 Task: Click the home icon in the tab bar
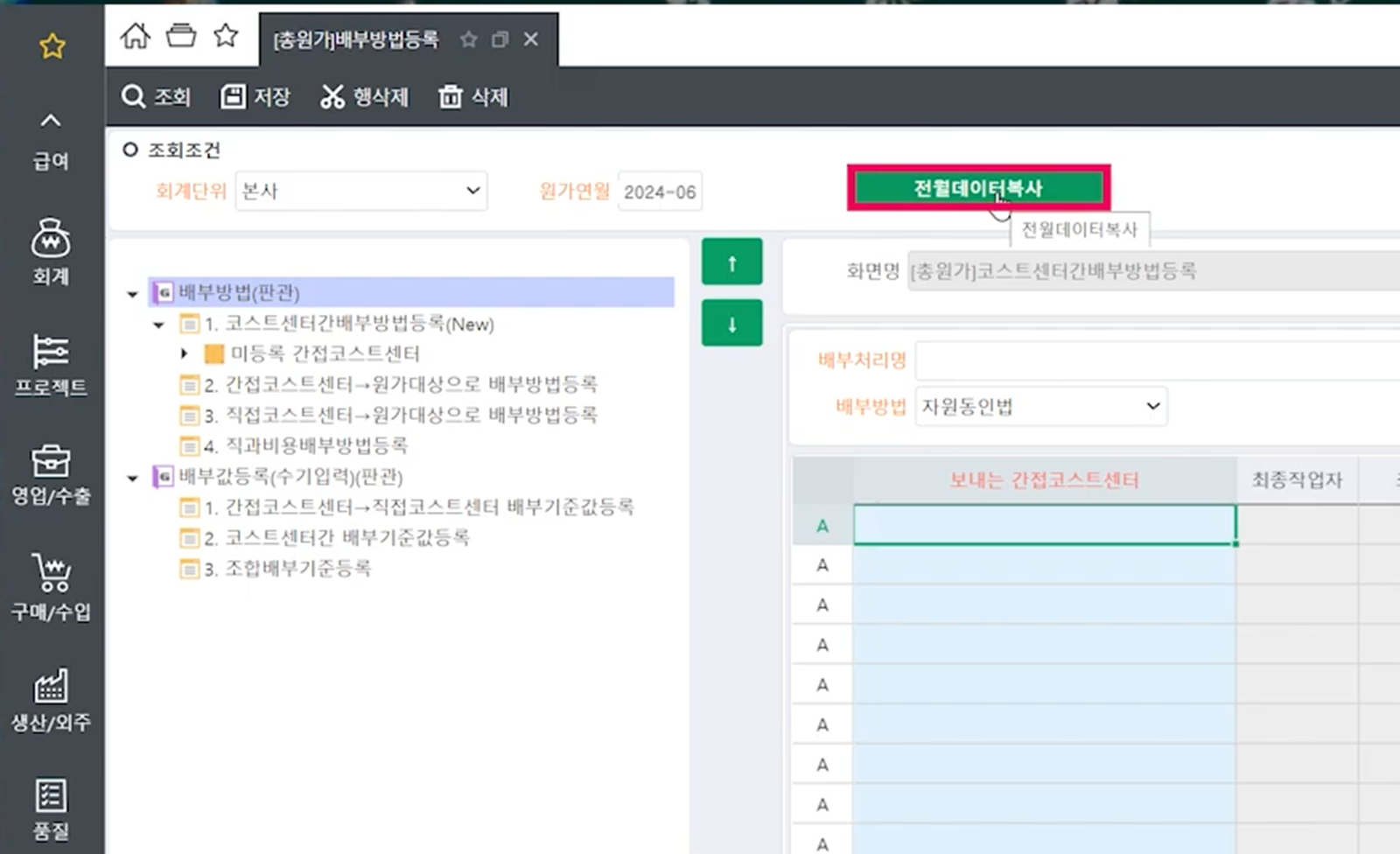136,37
